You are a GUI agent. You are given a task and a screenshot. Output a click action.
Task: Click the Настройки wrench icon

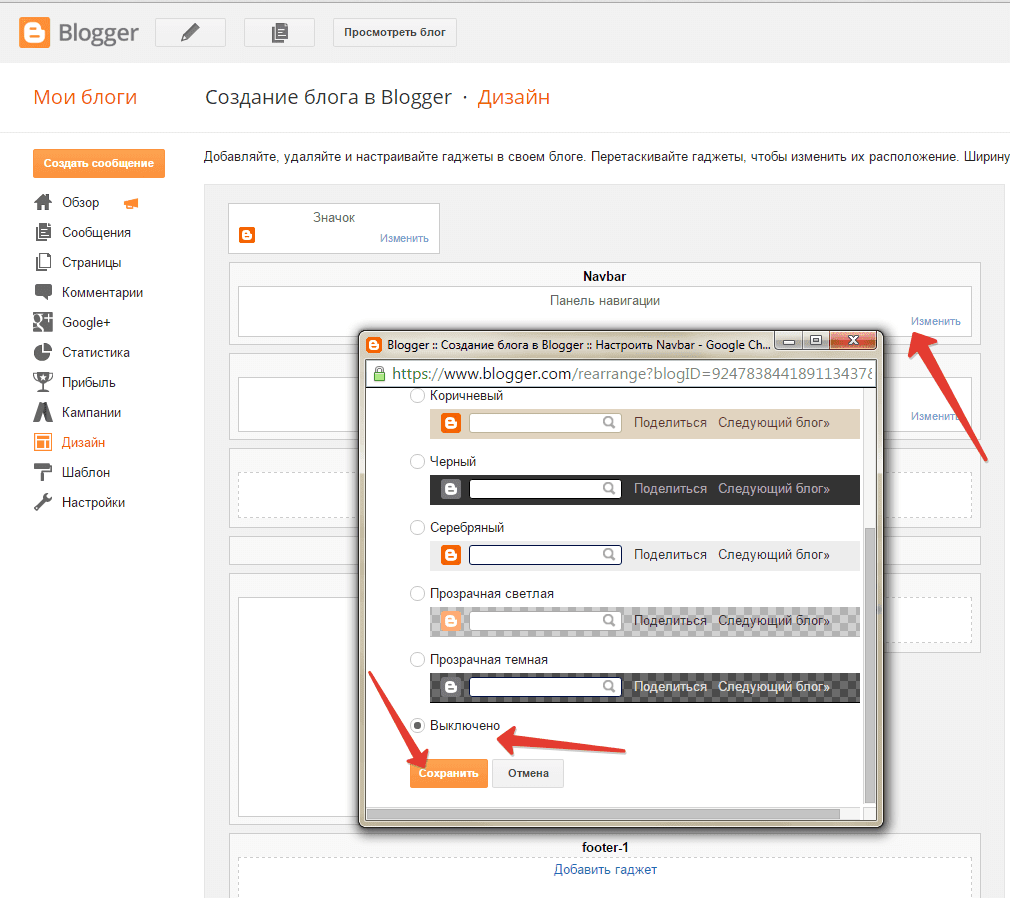(x=43, y=502)
